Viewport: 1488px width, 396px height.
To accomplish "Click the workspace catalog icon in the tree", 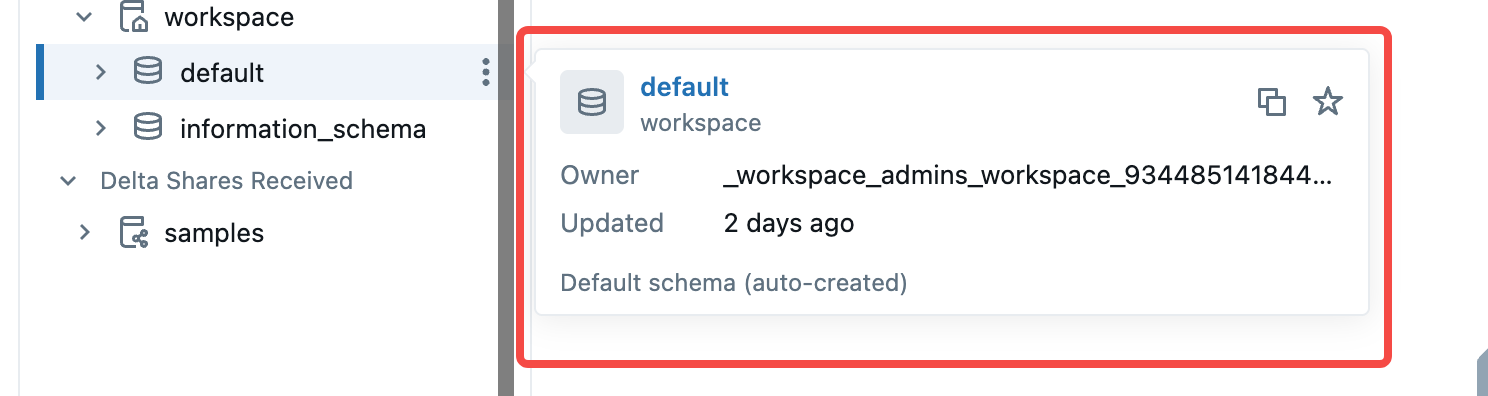I will pyautogui.click(x=133, y=17).
